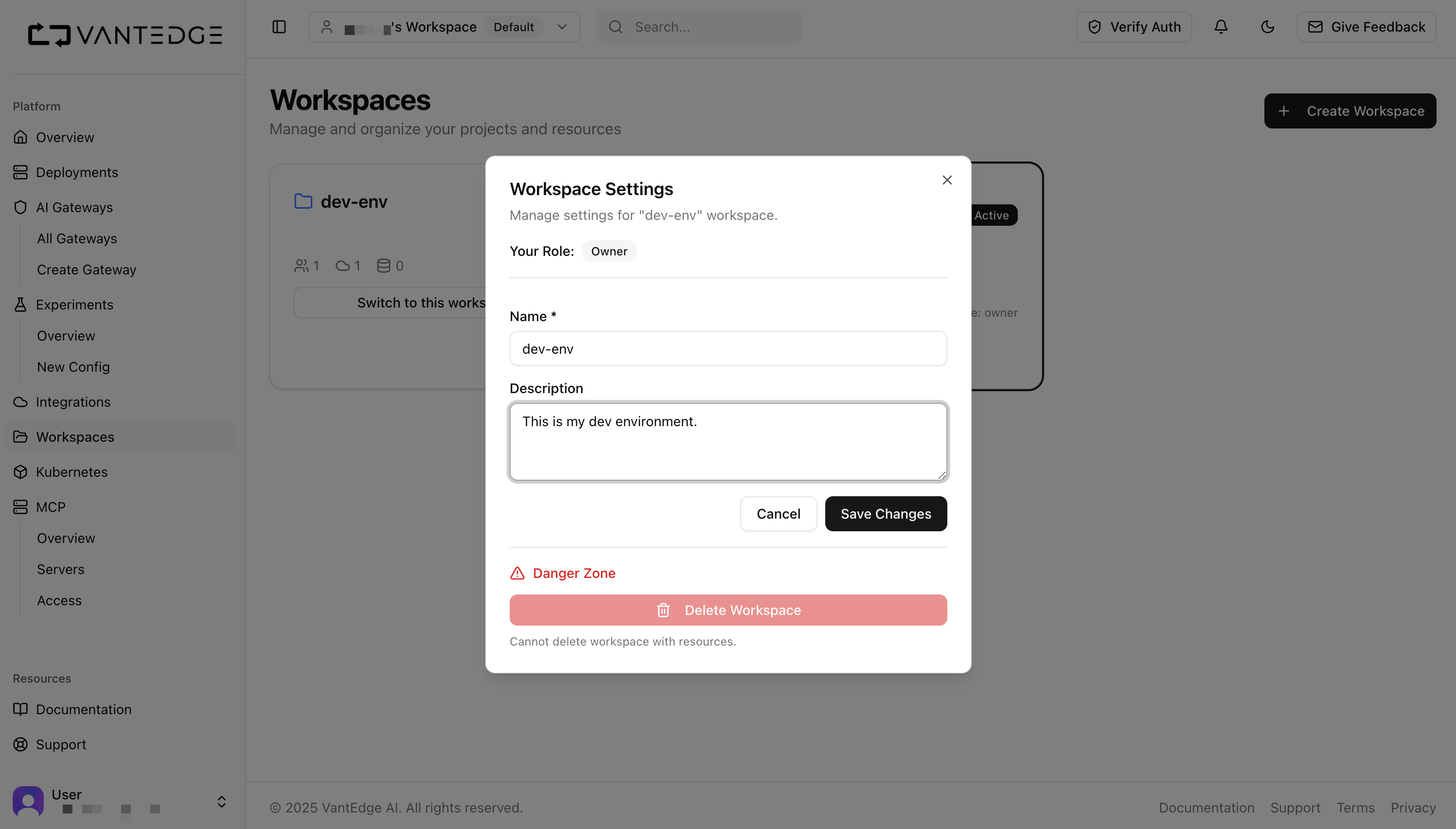
Task: Click the Verify Auth shield icon
Action: [1095, 26]
